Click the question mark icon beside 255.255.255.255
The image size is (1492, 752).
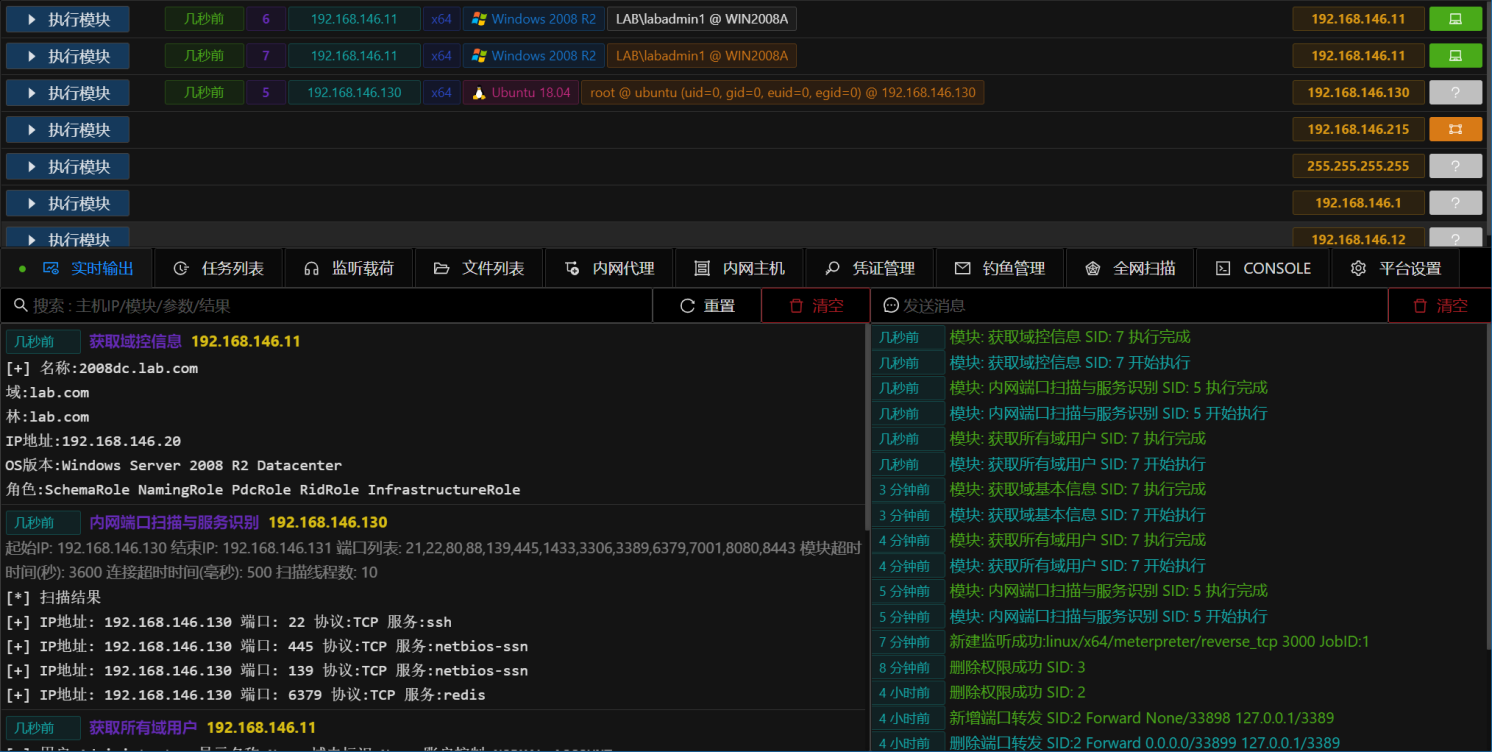(1456, 165)
